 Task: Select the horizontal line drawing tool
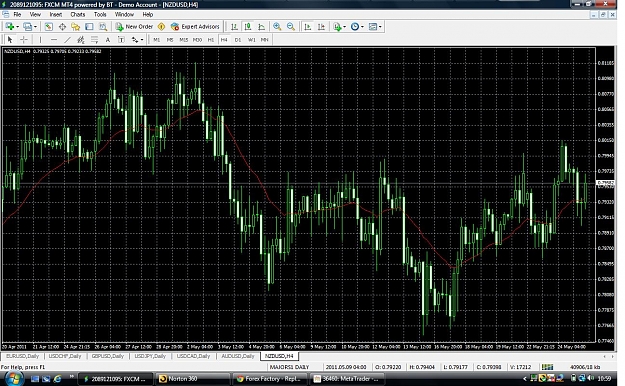[x=54, y=39]
